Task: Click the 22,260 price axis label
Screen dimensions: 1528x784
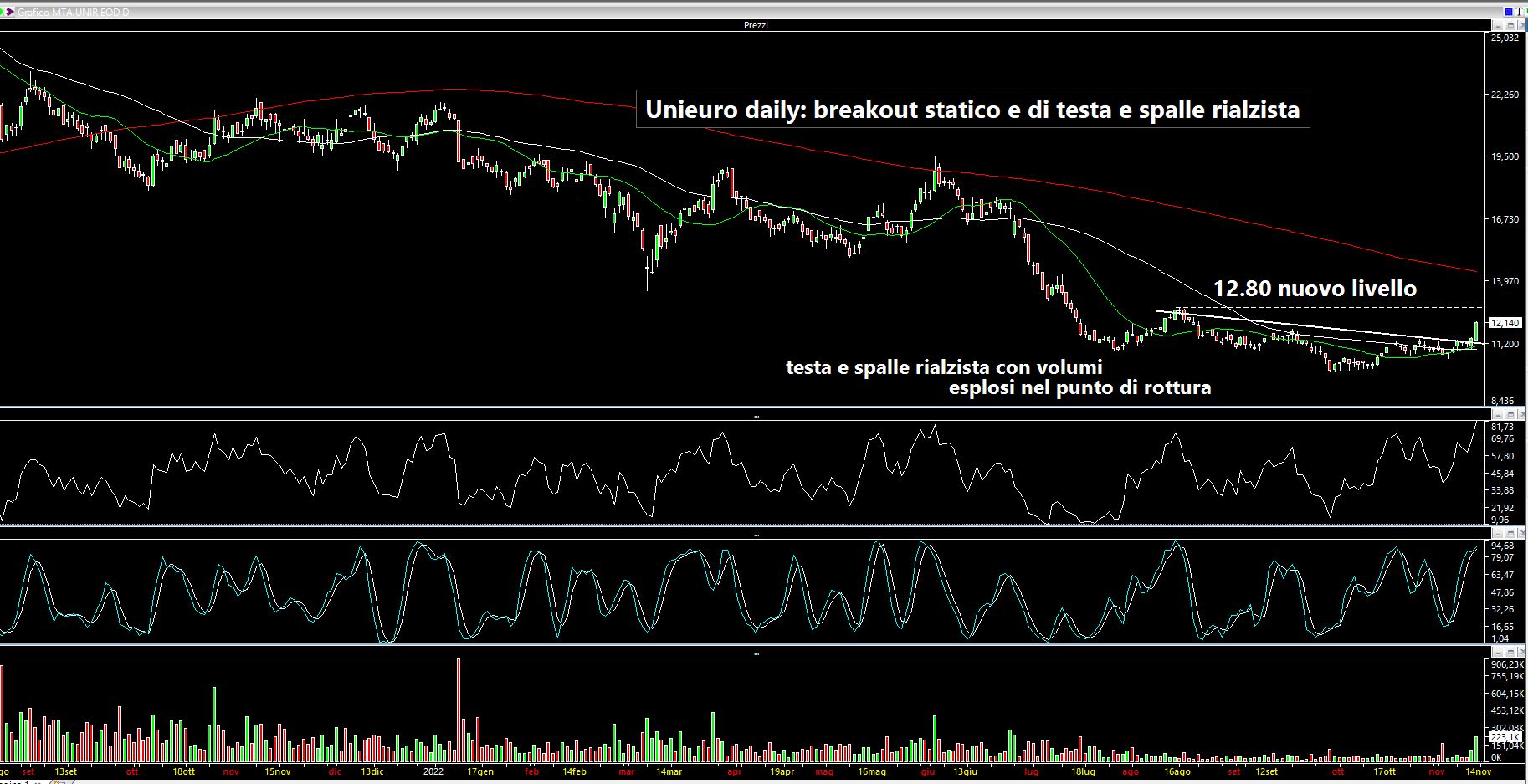Action: pos(1505,95)
